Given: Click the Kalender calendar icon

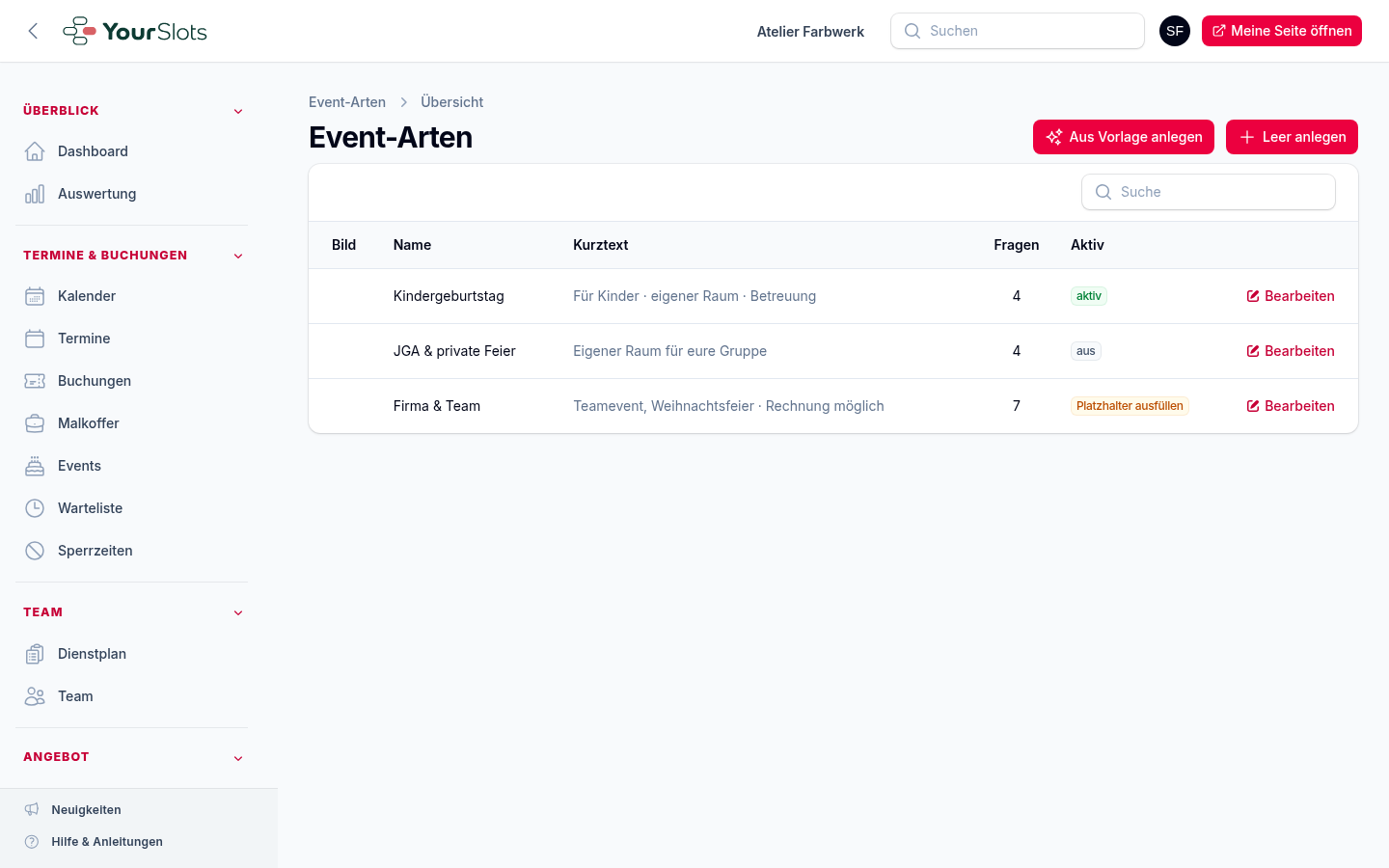Looking at the screenshot, I should tap(35, 296).
